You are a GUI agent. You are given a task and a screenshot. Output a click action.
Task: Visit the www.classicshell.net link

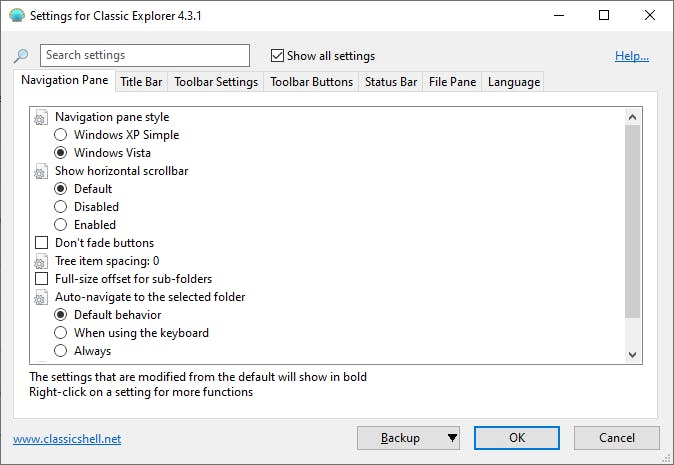point(67,438)
